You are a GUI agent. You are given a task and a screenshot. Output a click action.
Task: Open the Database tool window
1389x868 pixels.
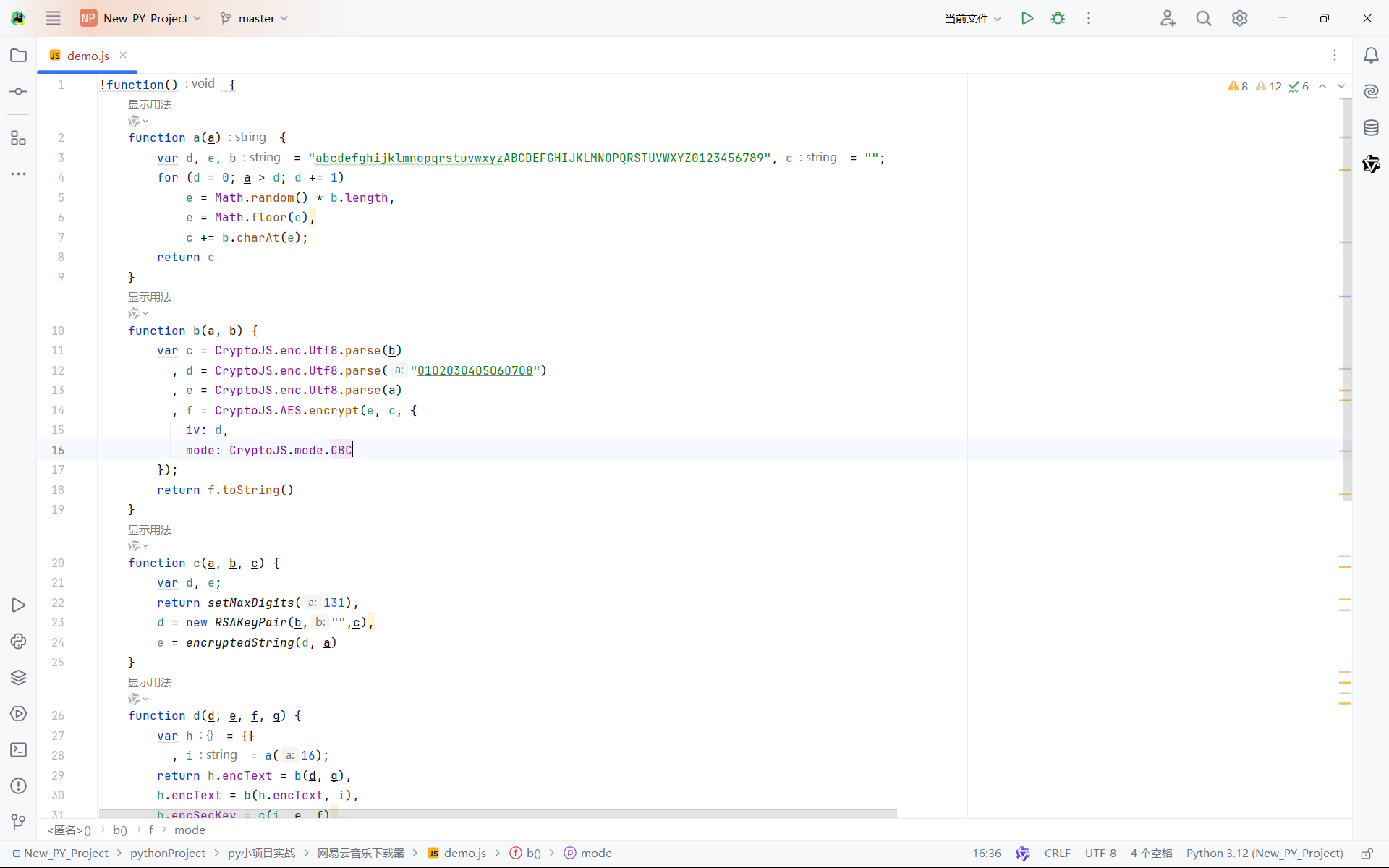coord(1371,128)
